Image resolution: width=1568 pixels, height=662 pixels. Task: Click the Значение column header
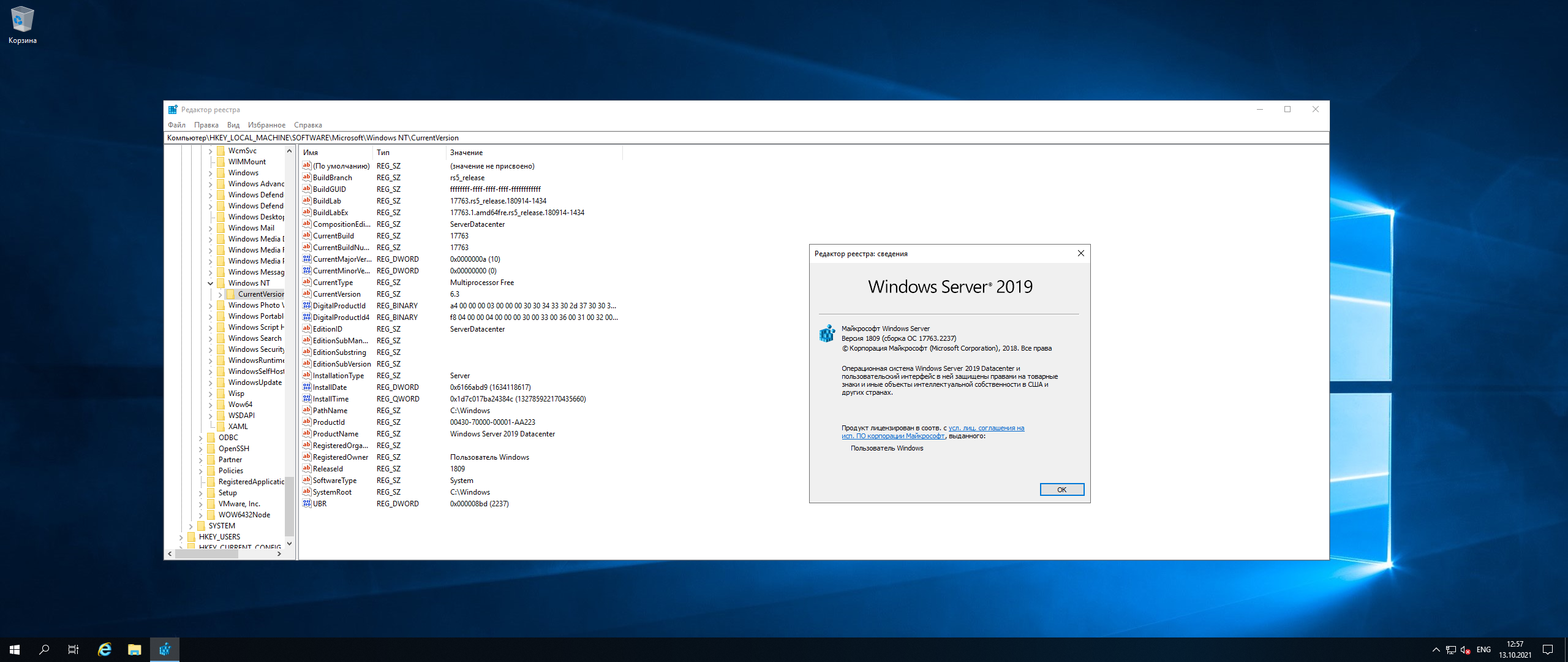tap(534, 153)
